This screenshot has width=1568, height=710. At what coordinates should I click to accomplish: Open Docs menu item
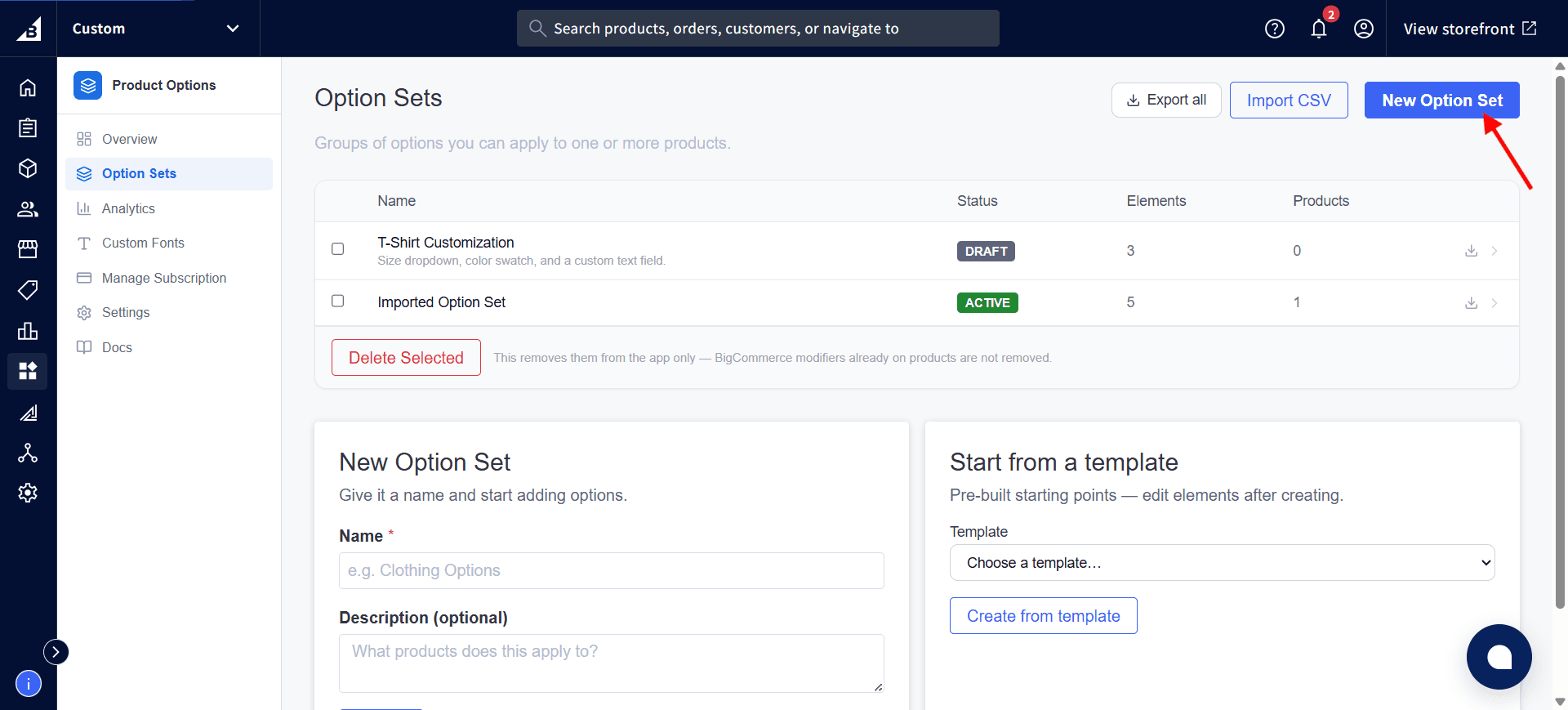[169, 347]
